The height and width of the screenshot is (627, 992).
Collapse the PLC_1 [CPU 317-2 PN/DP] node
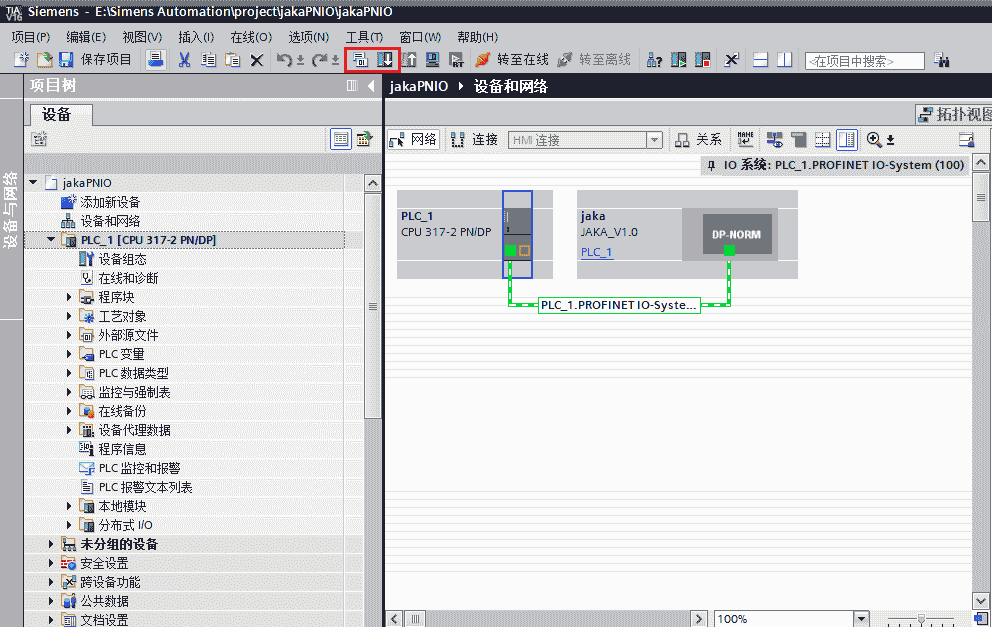tap(51, 240)
